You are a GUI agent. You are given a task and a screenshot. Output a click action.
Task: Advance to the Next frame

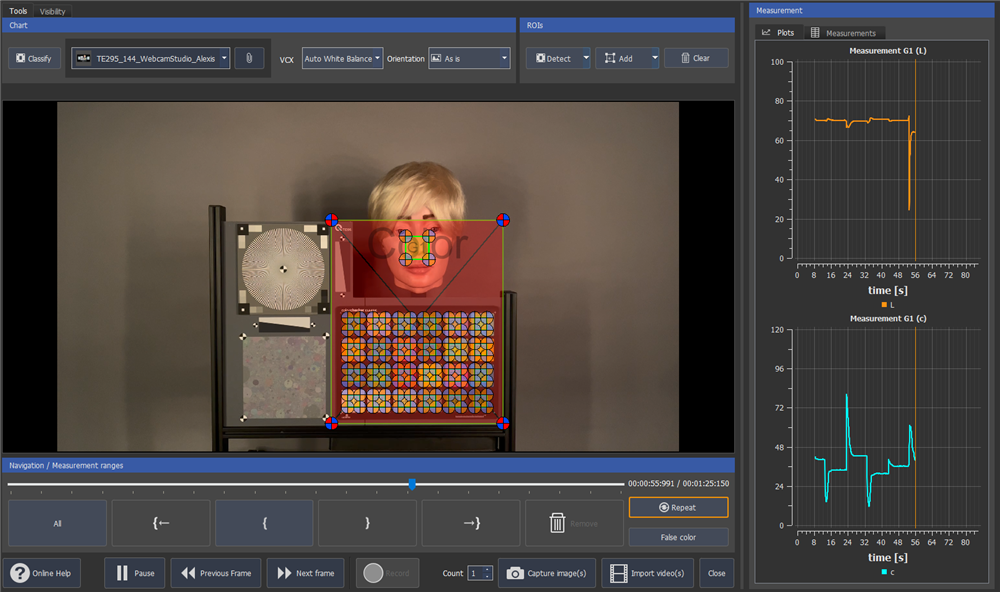pyautogui.click(x=305, y=573)
